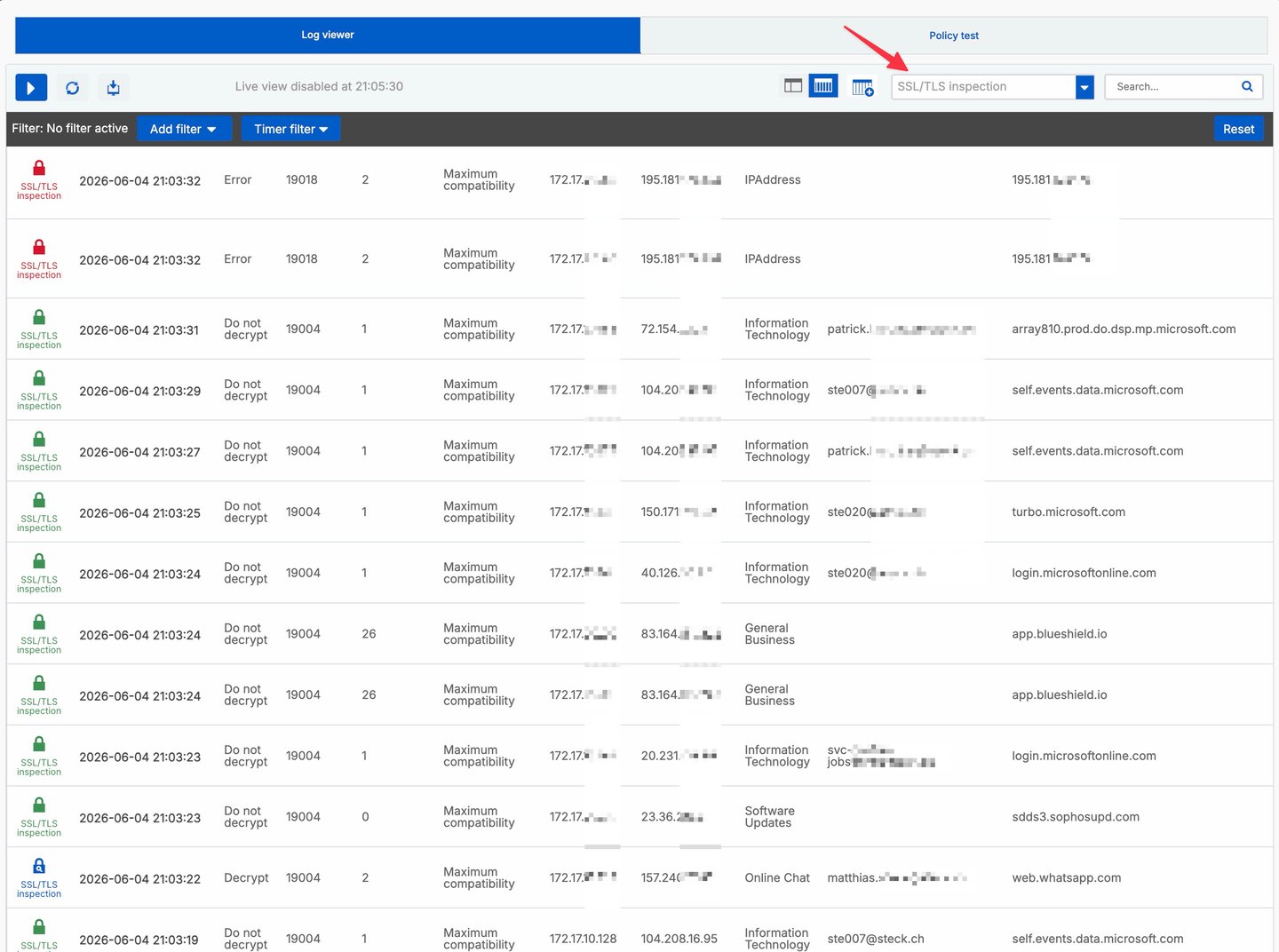Click source IP 172.17.10.128
1279x952 pixels.
583,939
